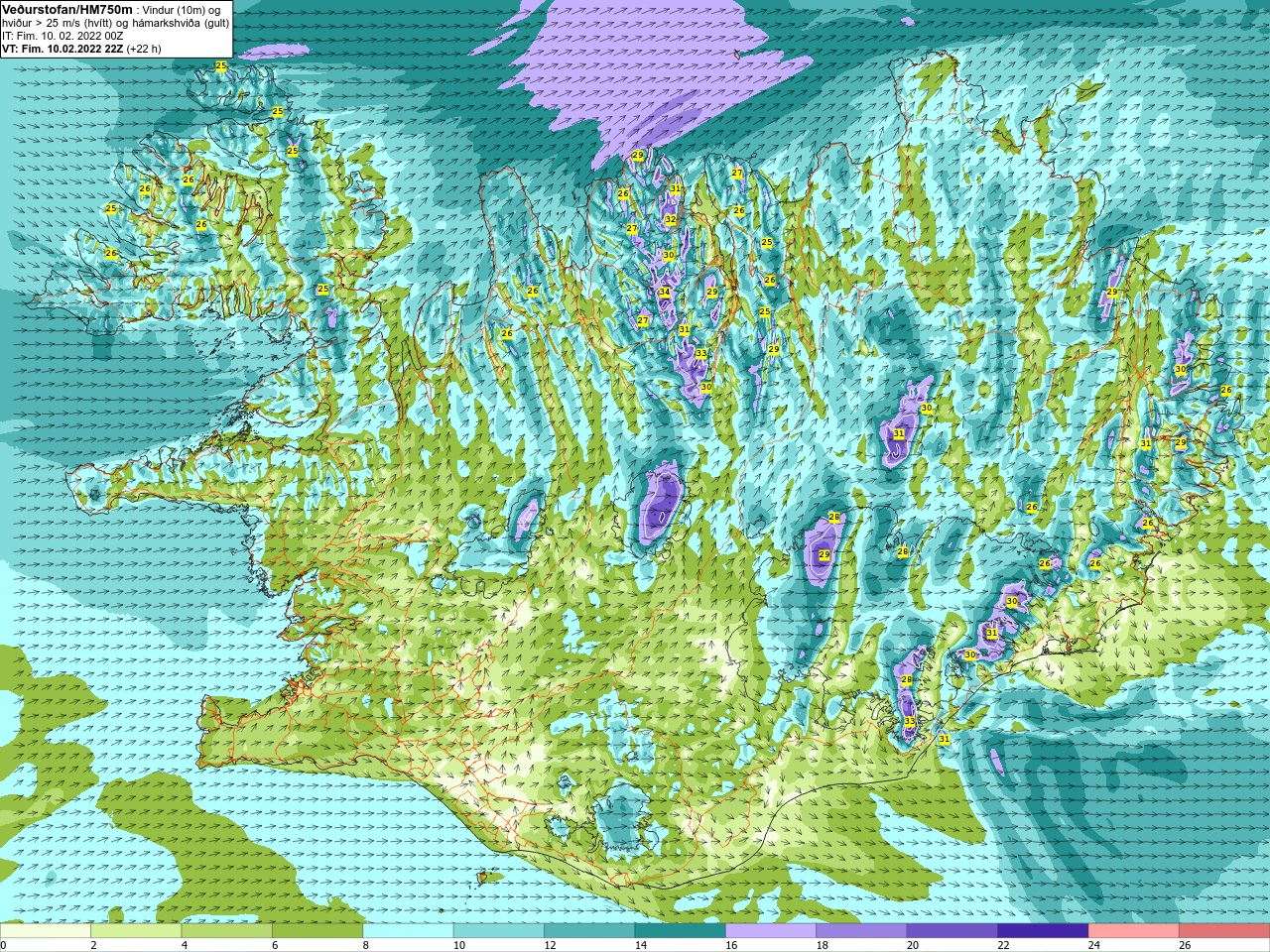The image size is (1270, 952).
Task: Select the legend tick label "24"
Action: pos(1093,945)
